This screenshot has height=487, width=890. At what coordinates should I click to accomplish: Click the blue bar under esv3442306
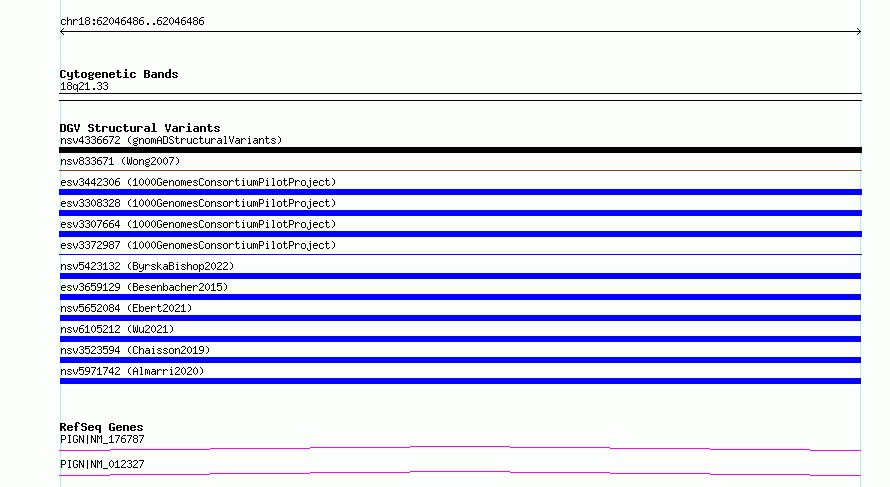click(x=460, y=192)
